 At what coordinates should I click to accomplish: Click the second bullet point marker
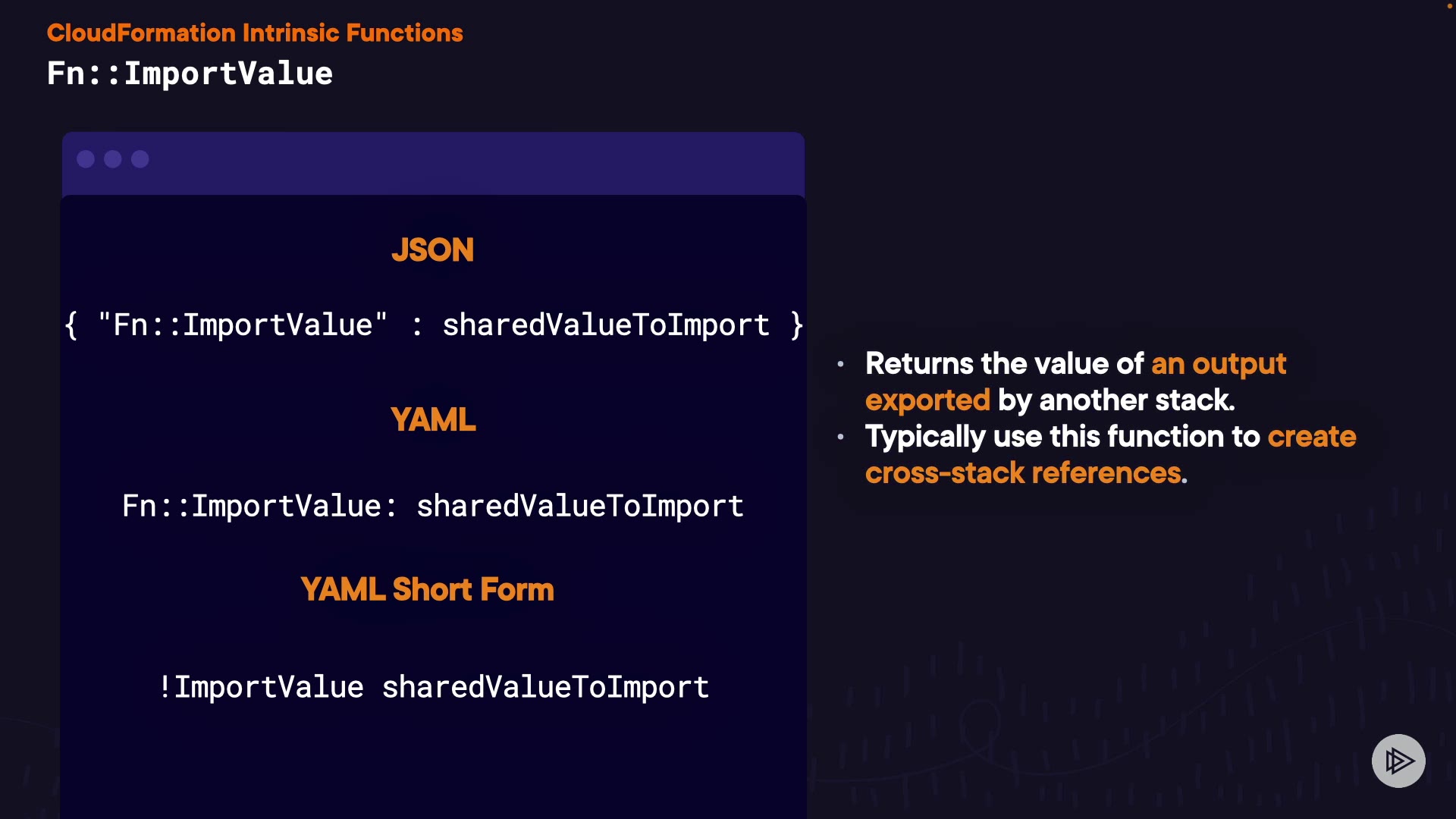pos(840,437)
